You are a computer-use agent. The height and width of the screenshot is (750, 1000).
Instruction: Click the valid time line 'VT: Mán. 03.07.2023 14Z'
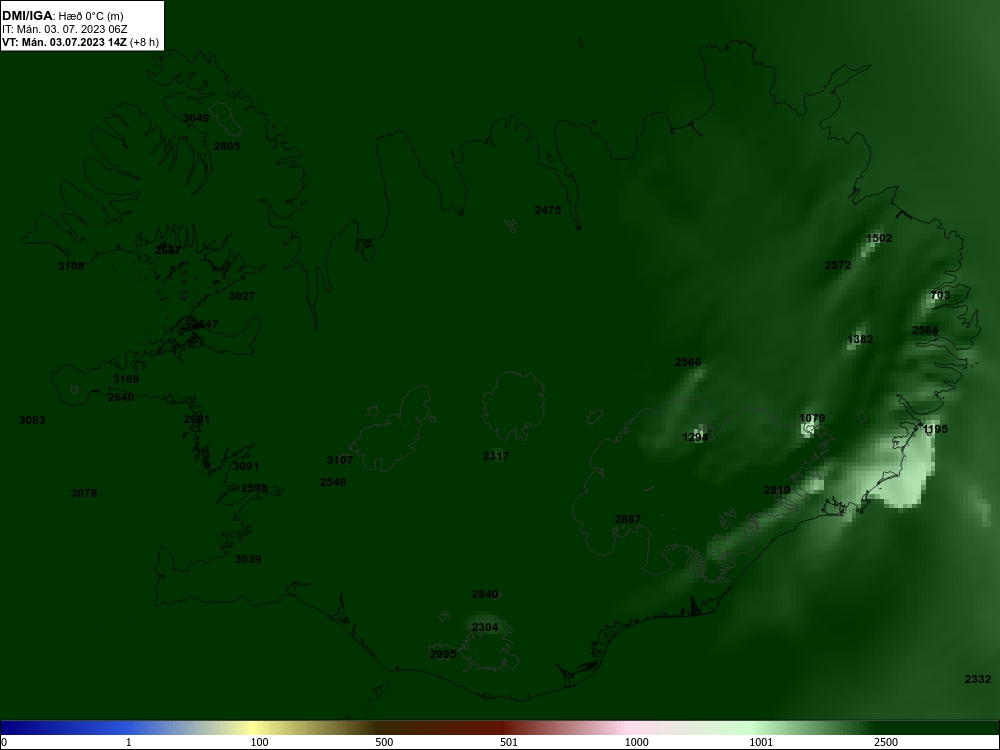coord(64,43)
